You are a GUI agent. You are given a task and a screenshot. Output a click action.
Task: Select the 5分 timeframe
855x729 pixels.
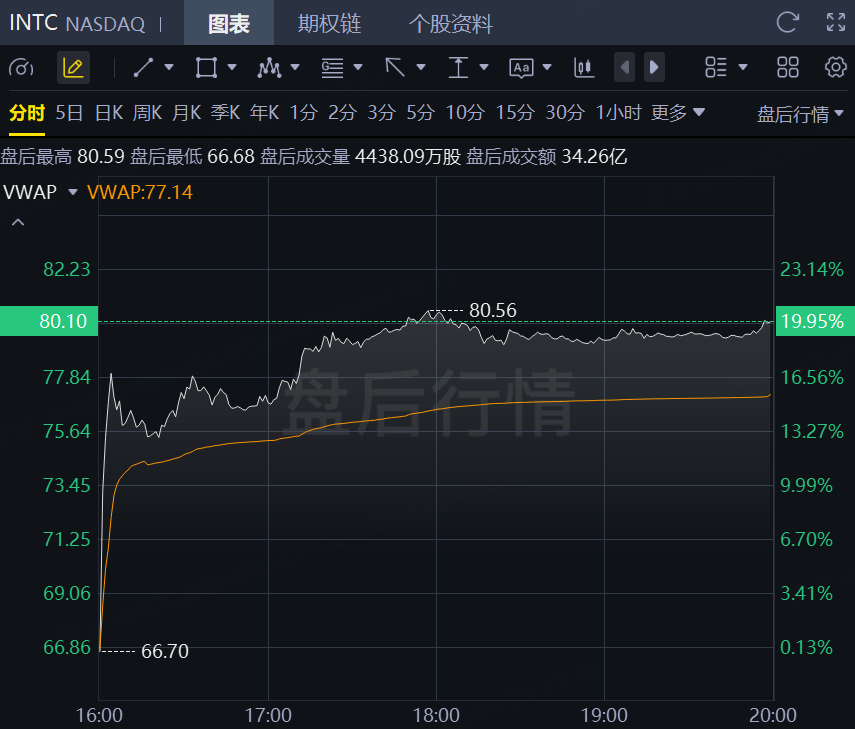point(420,113)
